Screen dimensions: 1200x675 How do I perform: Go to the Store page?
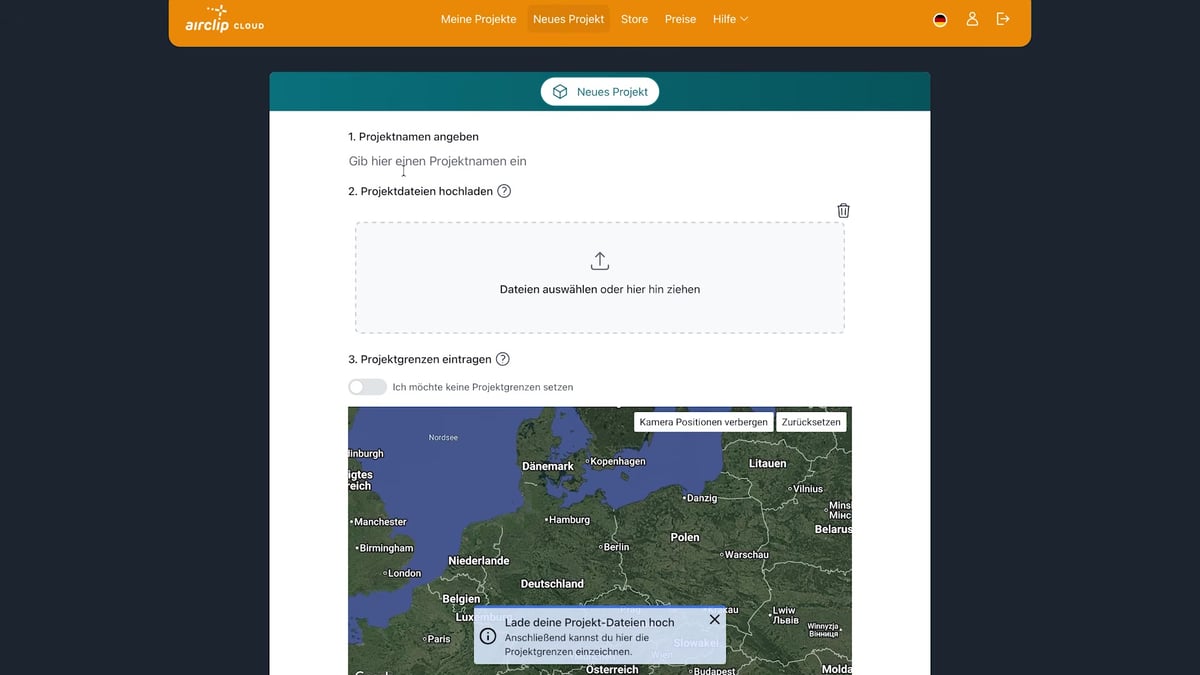[634, 19]
